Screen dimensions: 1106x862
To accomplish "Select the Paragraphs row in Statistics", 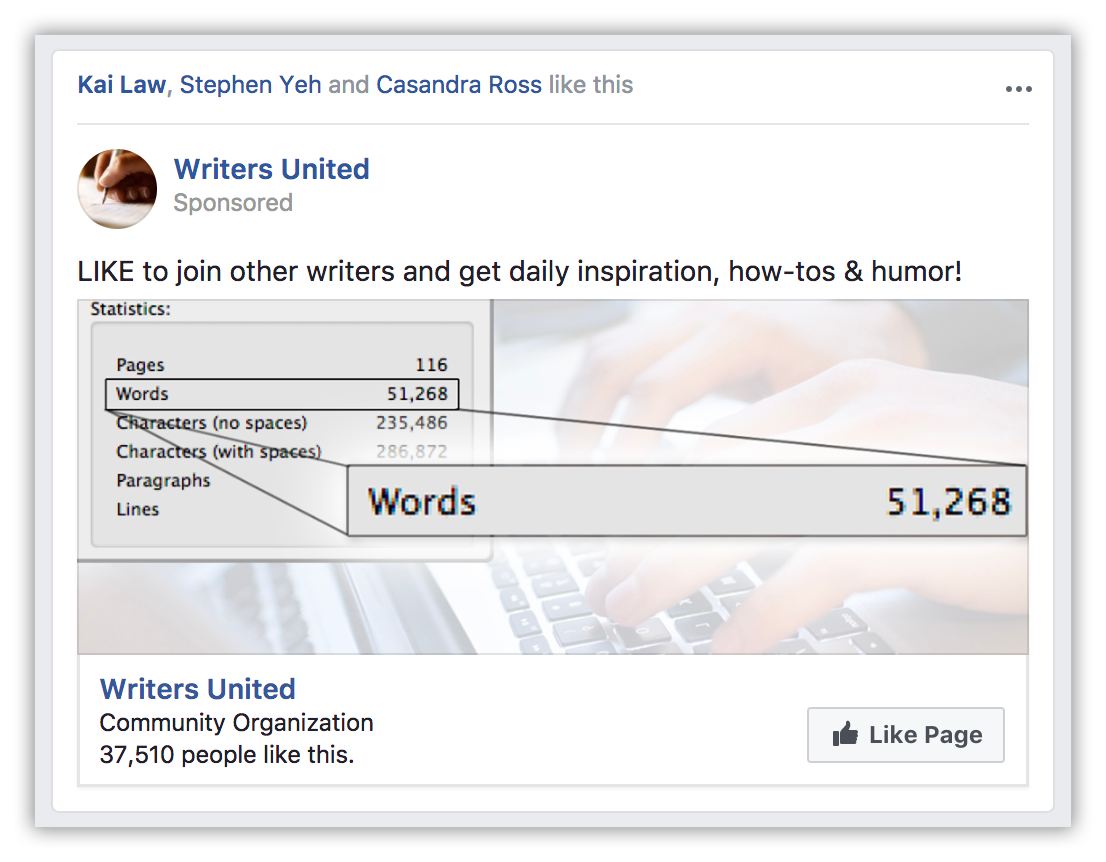I will (x=164, y=480).
